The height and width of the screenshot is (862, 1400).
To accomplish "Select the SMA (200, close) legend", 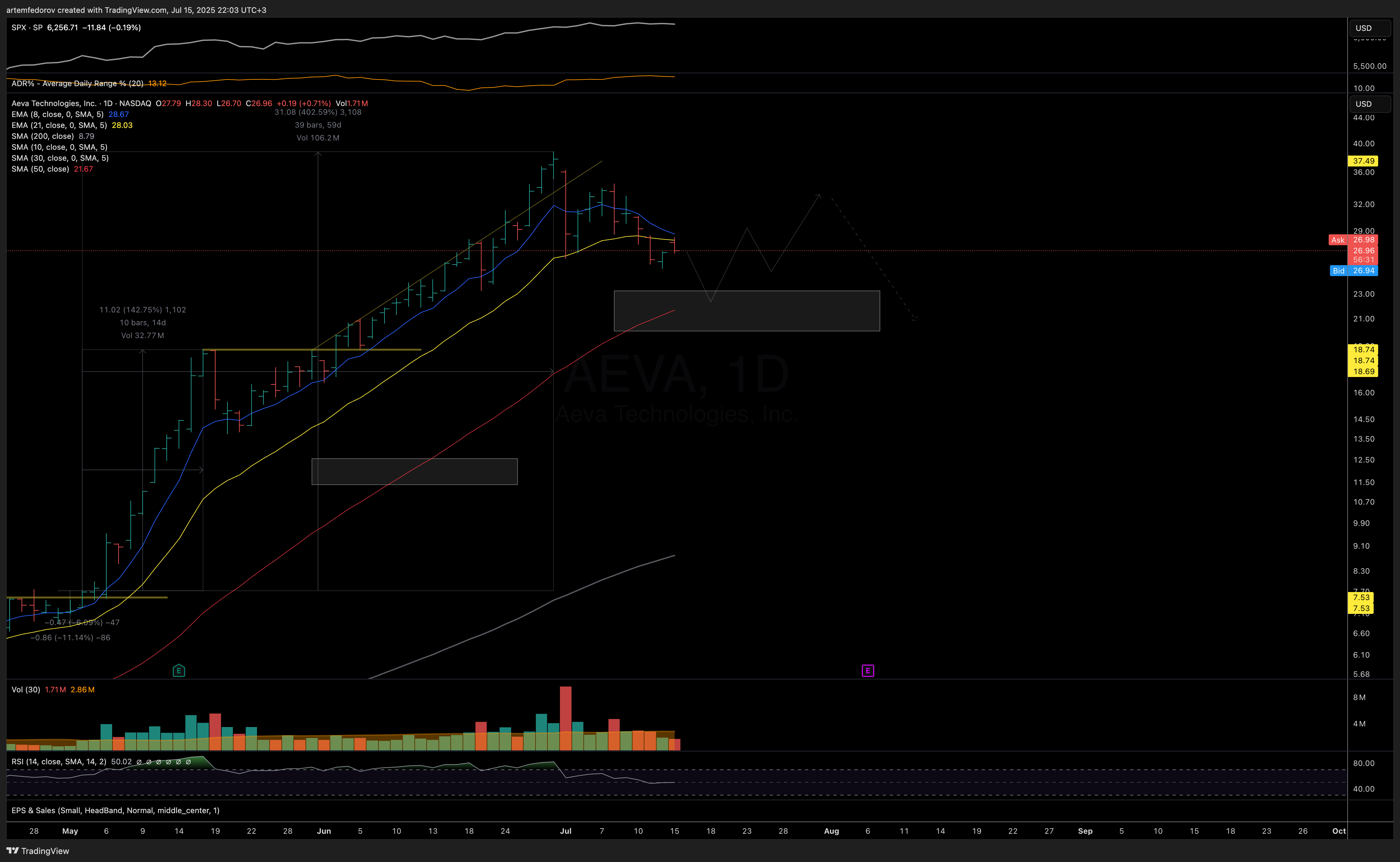I will pyautogui.click(x=43, y=136).
